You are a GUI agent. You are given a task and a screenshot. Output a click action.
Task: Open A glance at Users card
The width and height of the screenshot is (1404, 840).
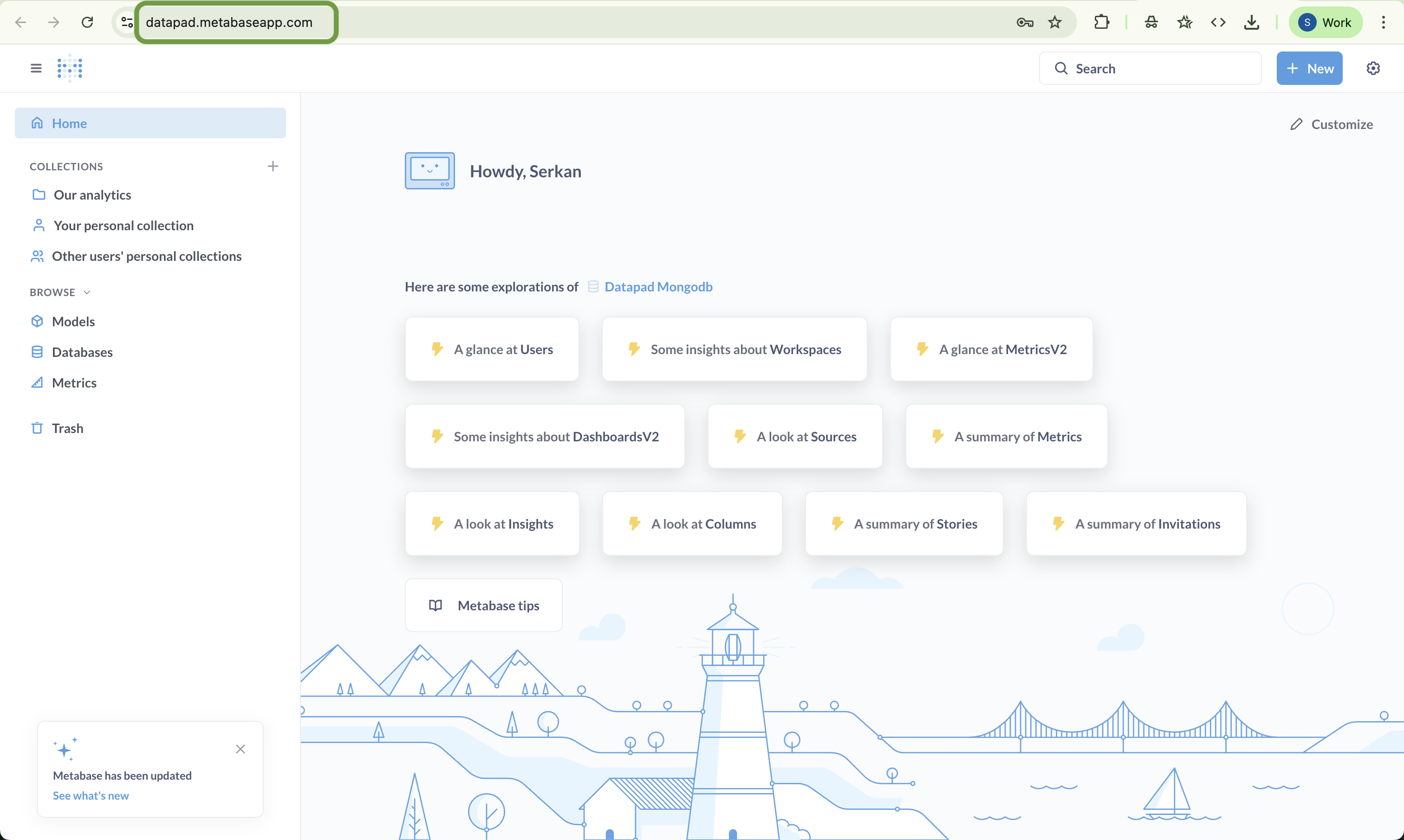[491, 349]
